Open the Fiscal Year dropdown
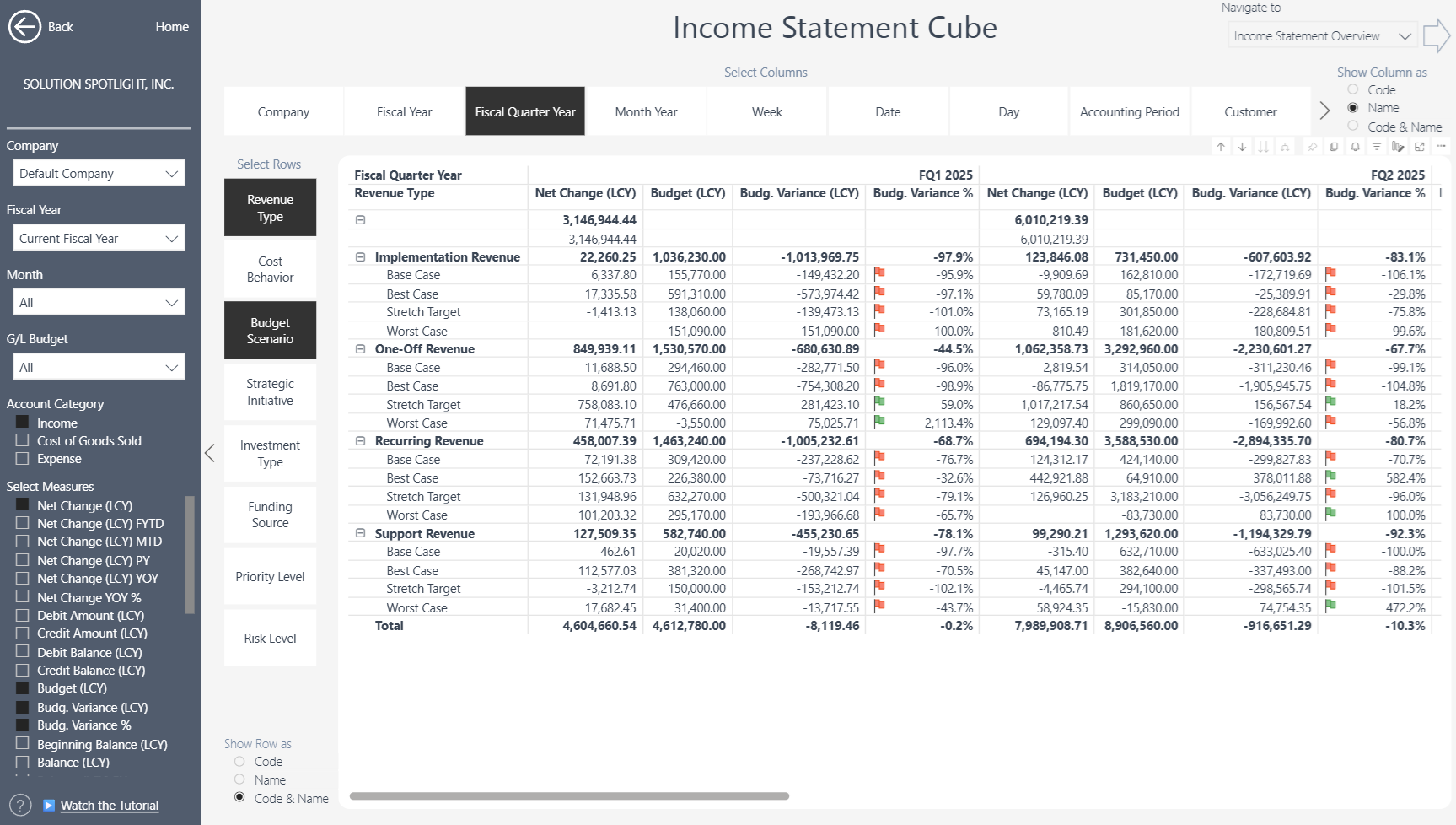This screenshot has width=1456, height=825. [99, 238]
